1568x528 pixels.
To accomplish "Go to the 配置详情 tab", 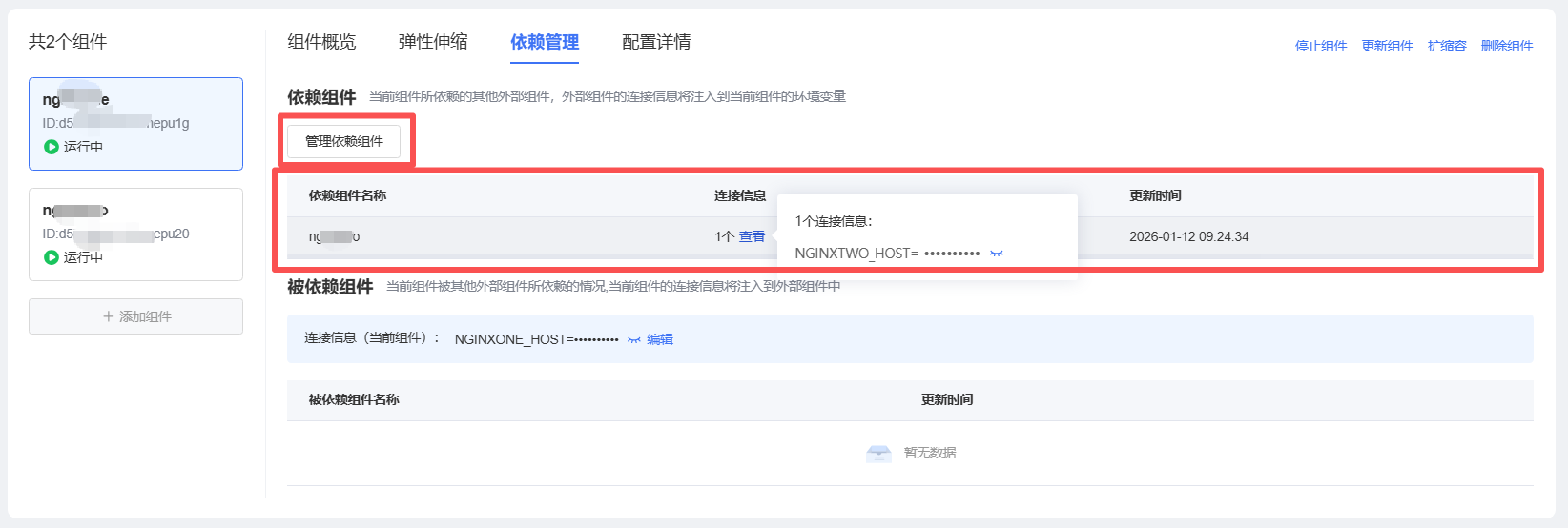I will (656, 42).
